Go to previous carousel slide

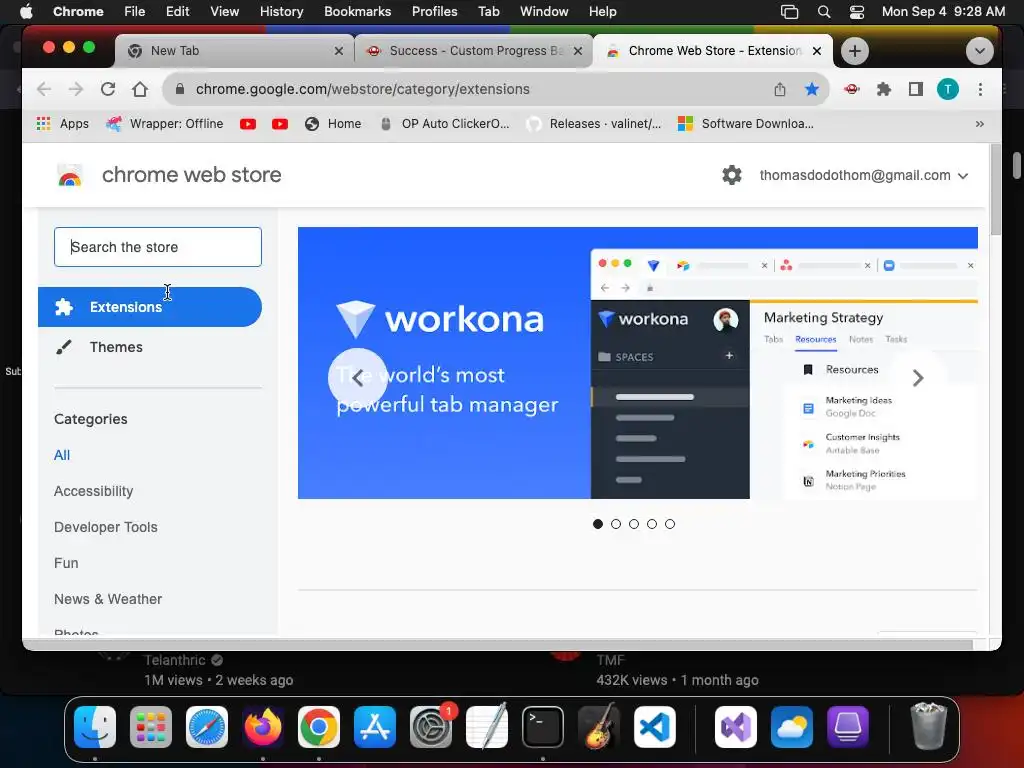[x=357, y=377]
